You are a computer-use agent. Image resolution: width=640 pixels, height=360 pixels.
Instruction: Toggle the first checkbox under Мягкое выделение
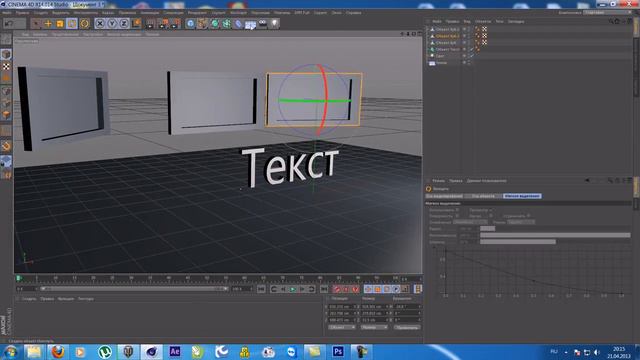pos(457,210)
